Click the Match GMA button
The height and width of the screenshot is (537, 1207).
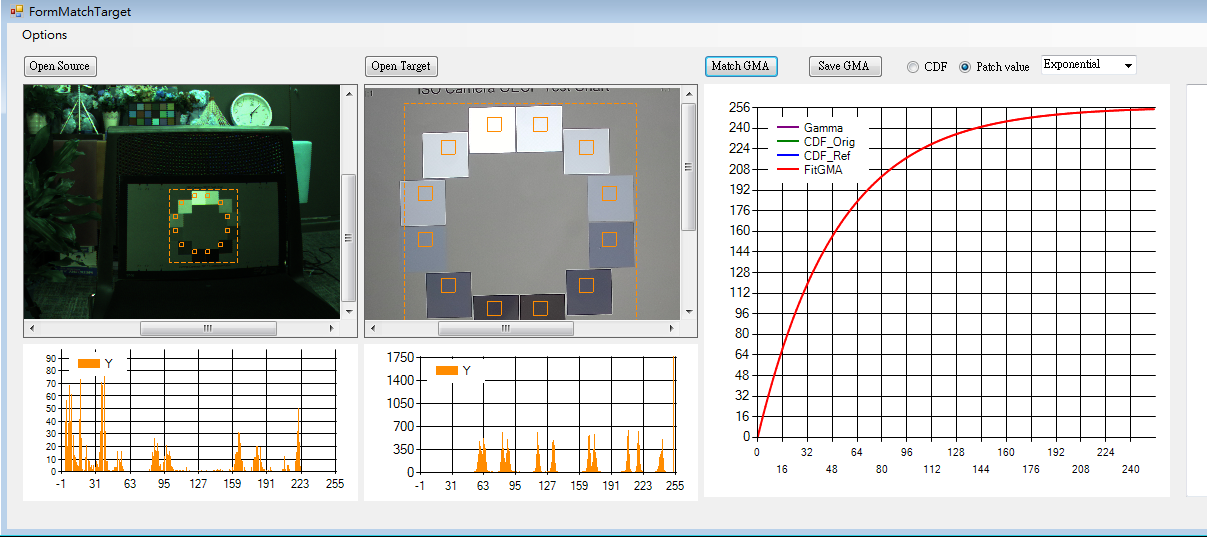(740, 66)
